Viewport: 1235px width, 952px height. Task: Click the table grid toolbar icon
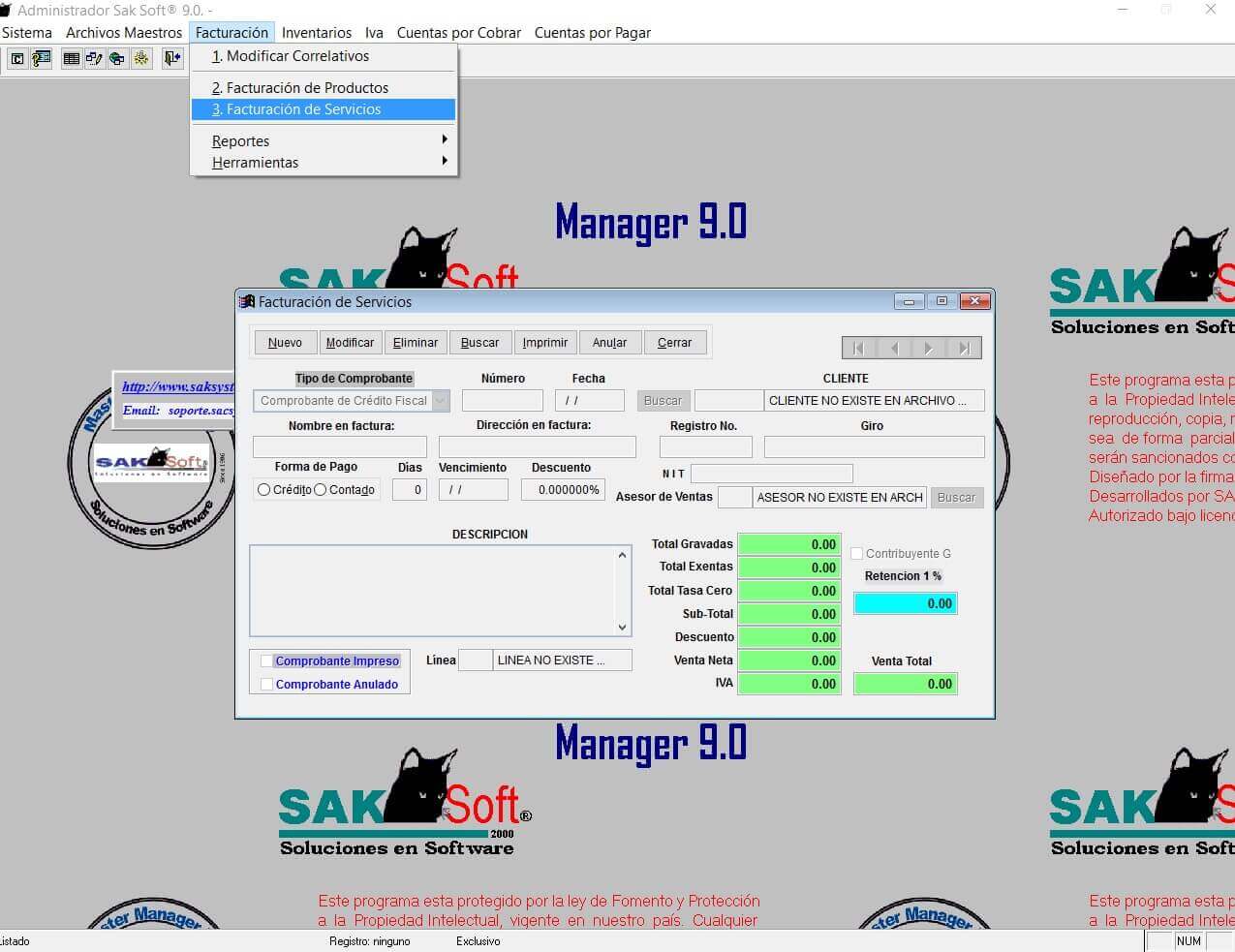[x=72, y=59]
